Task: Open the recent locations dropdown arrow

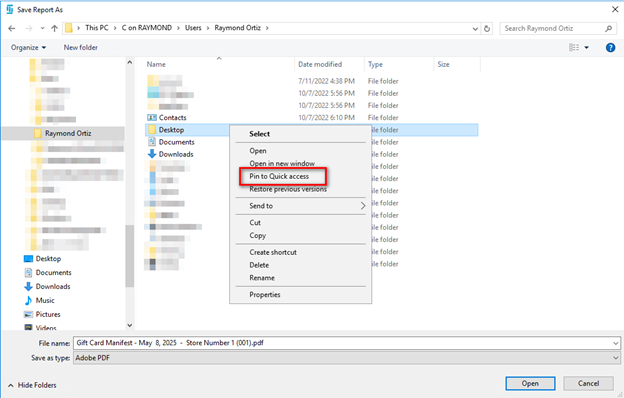Action: pos(43,28)
